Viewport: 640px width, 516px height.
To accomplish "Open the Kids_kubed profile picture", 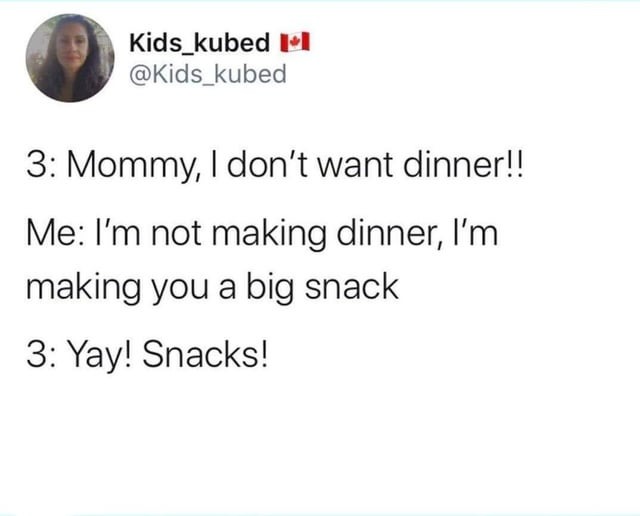I will pos(70,58).
